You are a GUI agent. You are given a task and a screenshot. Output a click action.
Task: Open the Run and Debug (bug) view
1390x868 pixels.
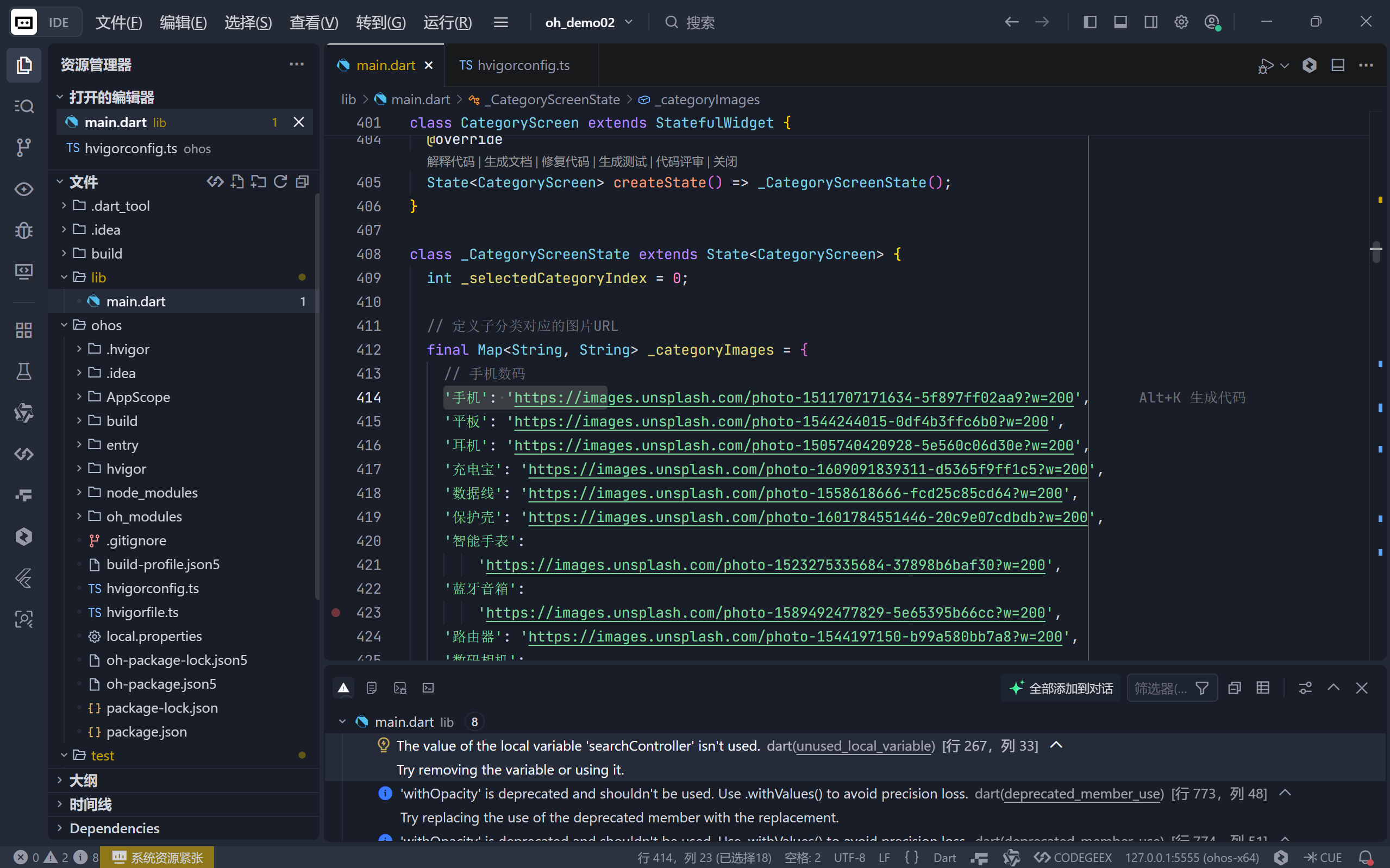pos(23,230)
